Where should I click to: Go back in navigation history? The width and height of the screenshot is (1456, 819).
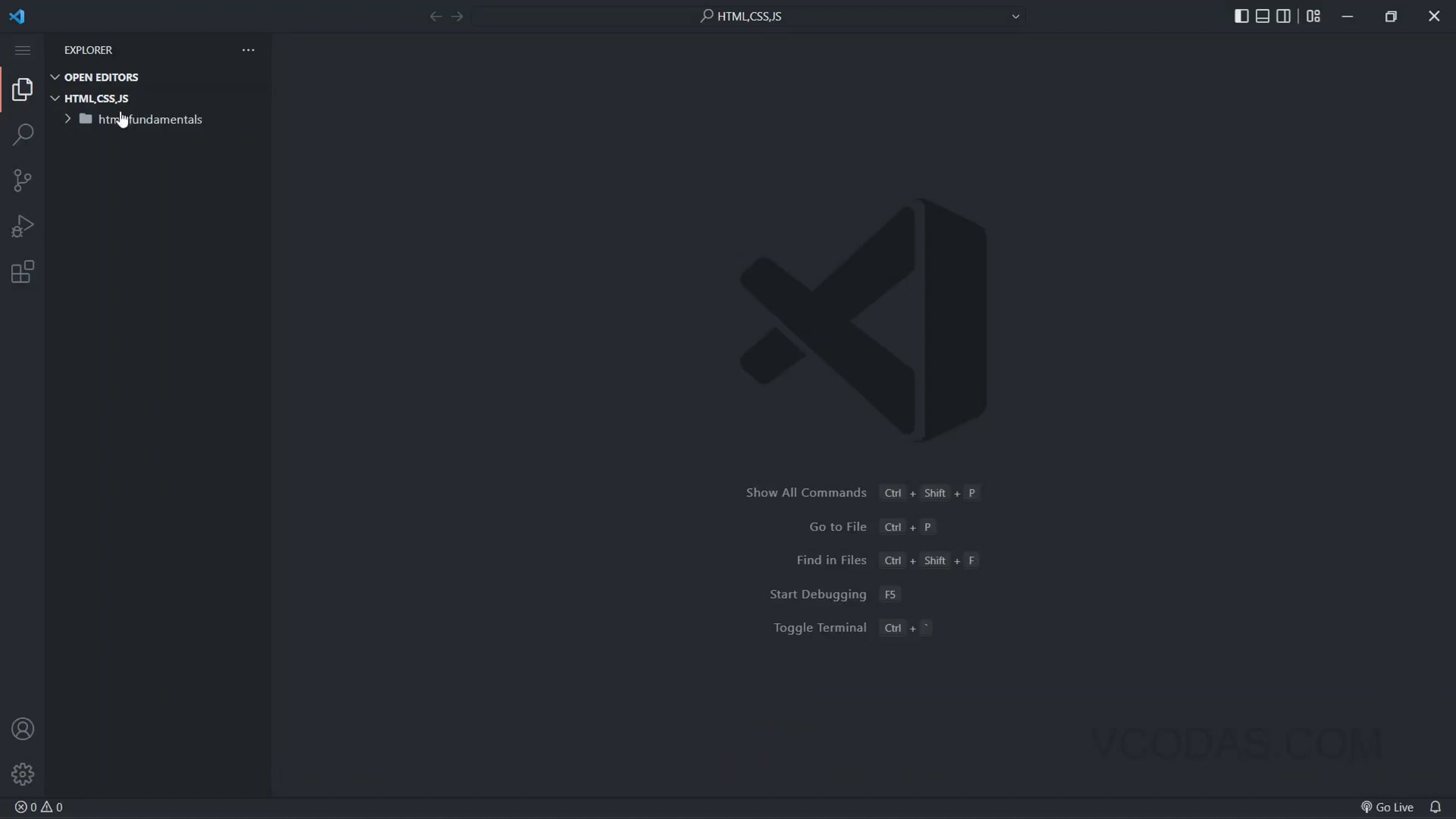tap(436, 16)
